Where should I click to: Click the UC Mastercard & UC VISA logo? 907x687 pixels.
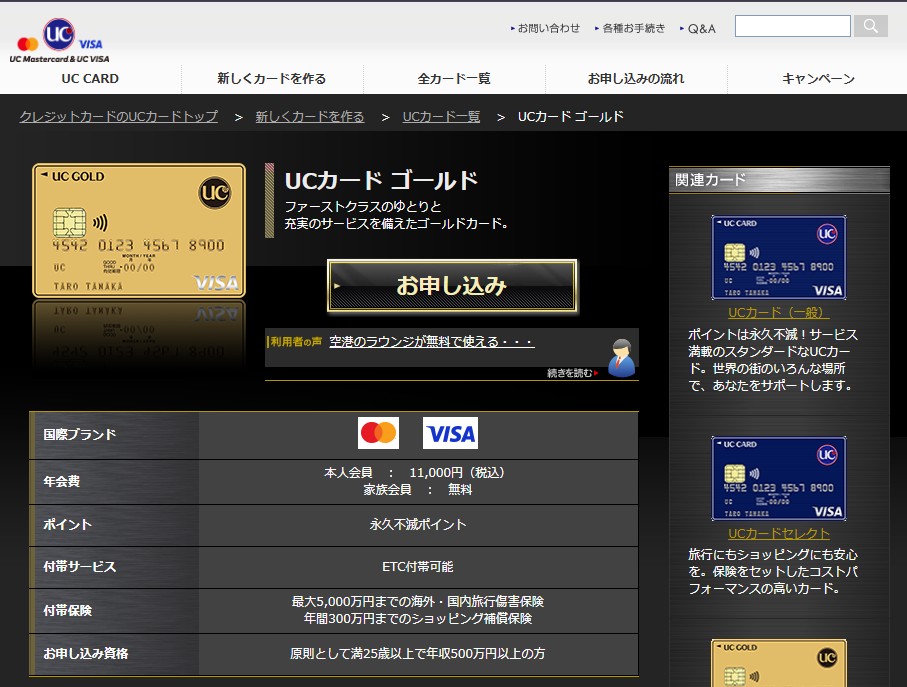[x=60, y=41]
